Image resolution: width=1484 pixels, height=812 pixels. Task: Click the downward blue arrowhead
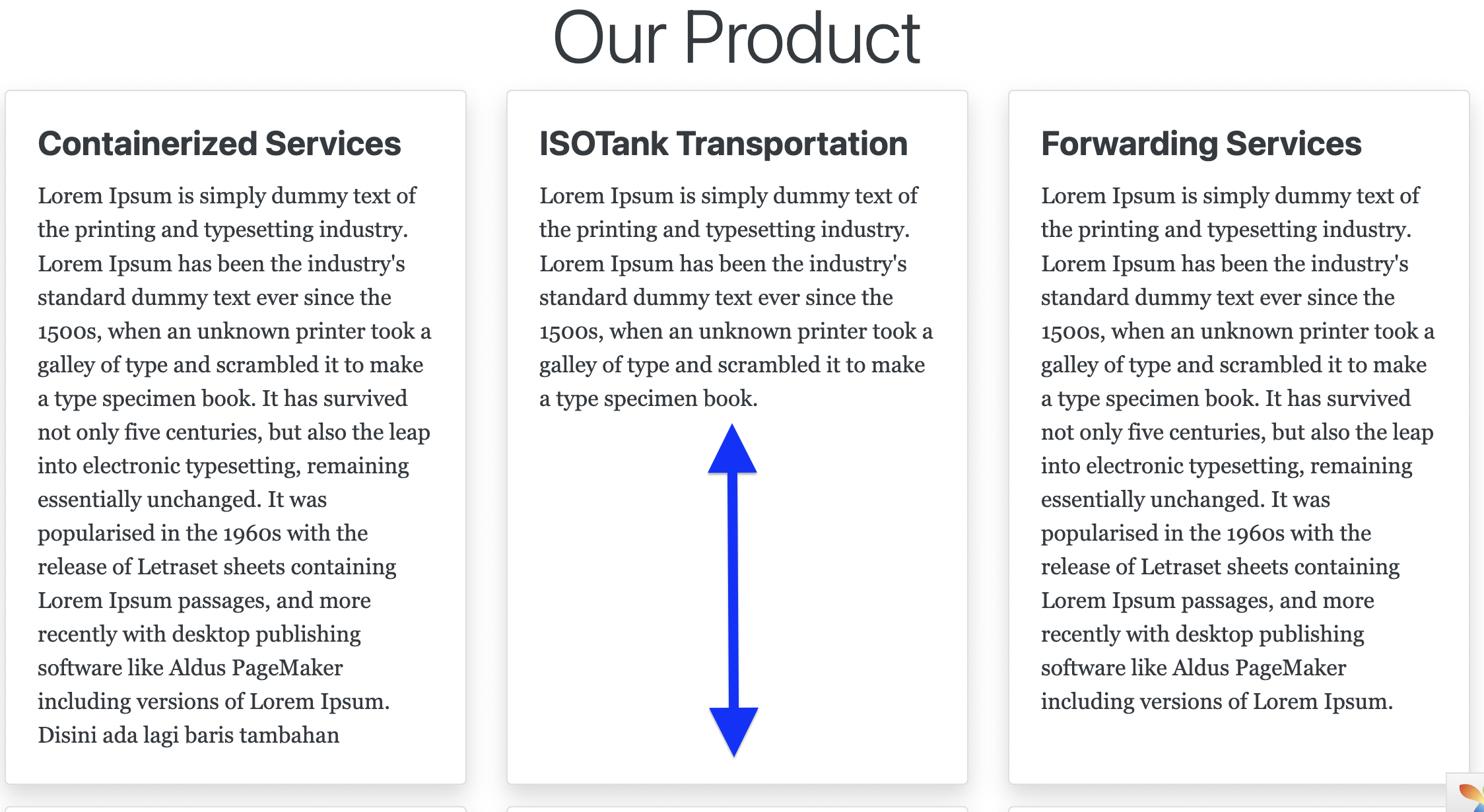point(733,729)
